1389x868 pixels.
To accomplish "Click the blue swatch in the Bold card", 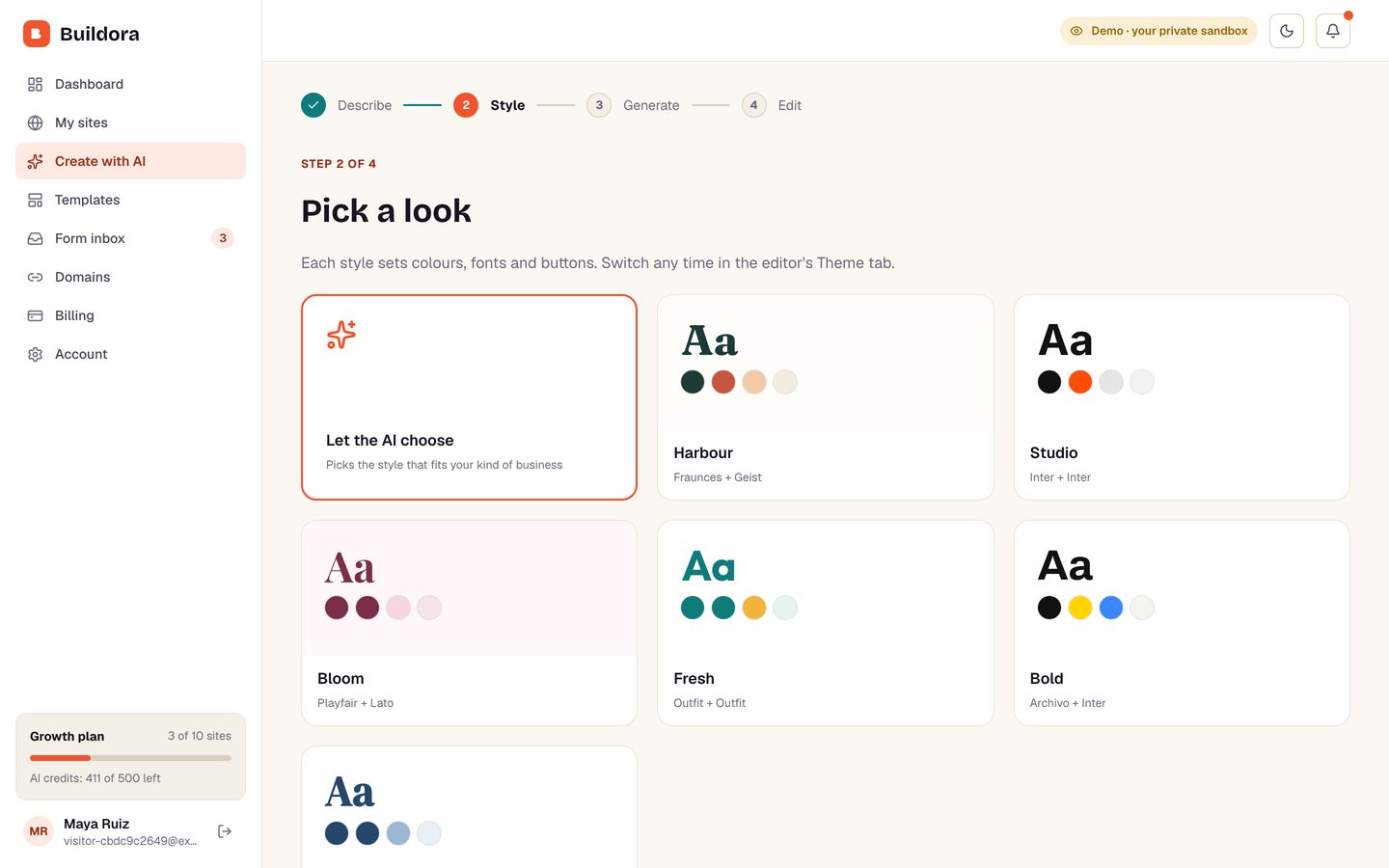I will (x=1111, y=608).
